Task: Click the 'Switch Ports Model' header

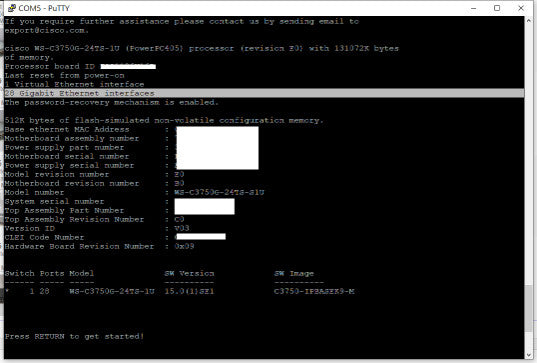Action: [x=49, y=273]
